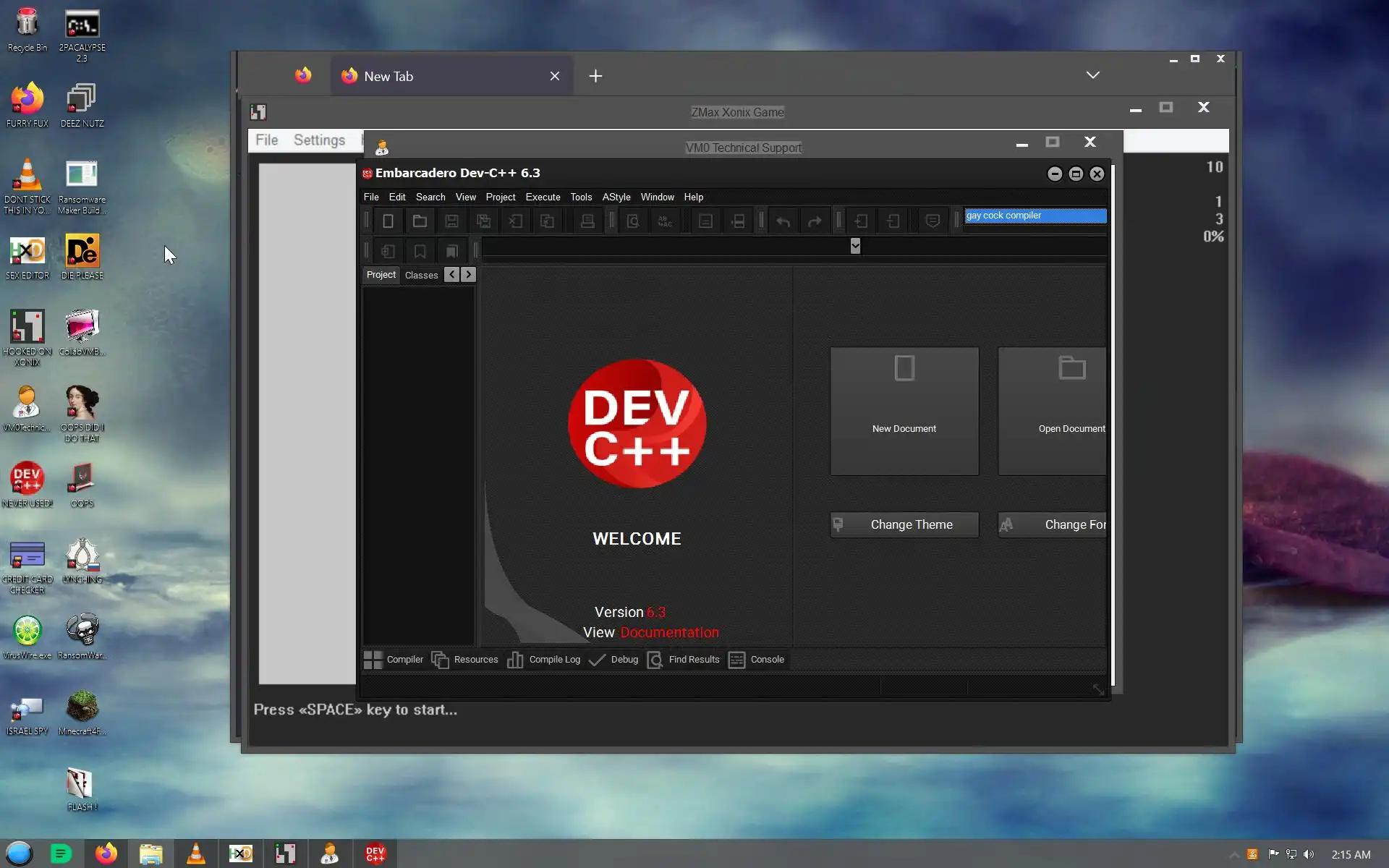This screenshot has width=1389, height=868.
Task: Switch to the Classes tab
Action: coord(421,275)
